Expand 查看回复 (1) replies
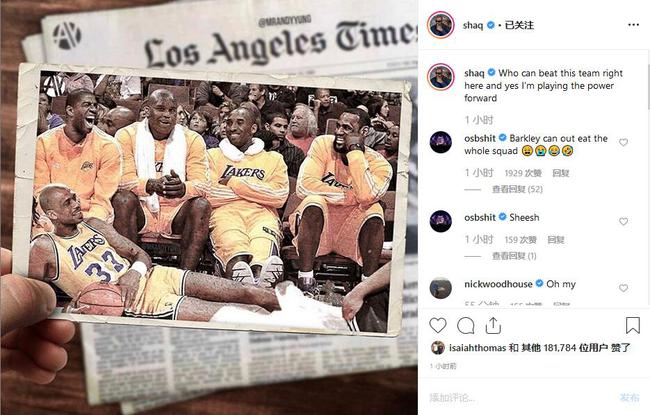 click(514, 256)
